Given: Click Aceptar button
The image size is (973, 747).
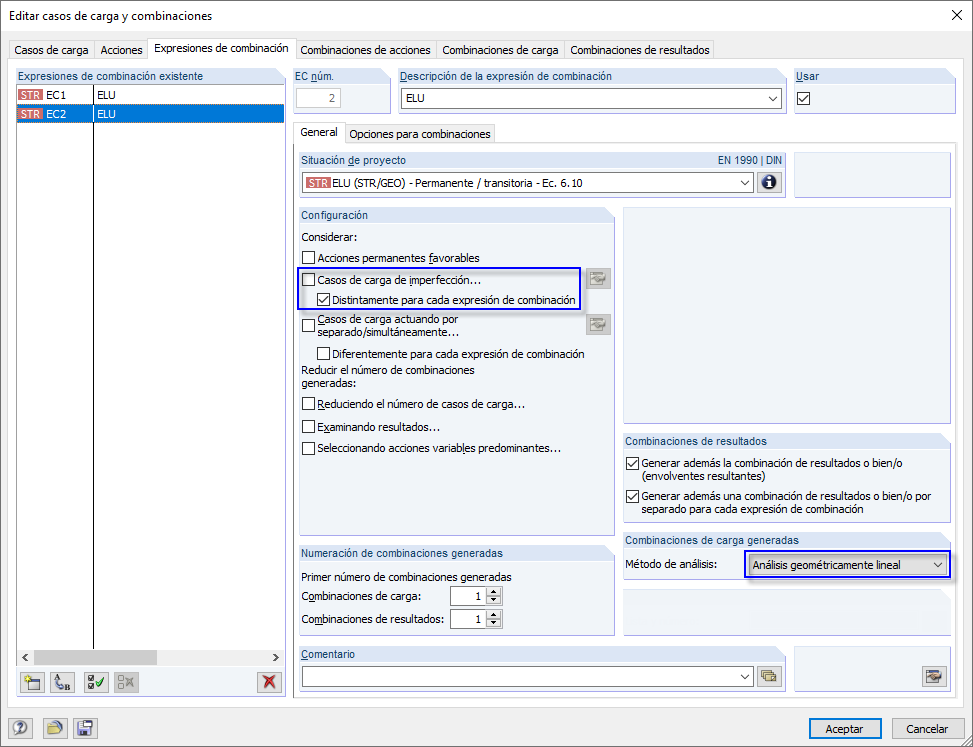Looking at the screenshot, I should pos(845,729).
